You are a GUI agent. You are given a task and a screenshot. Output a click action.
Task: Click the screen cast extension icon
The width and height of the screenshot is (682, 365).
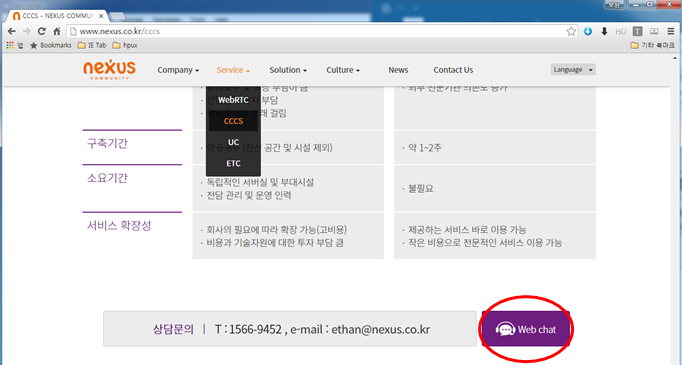point(654,31)
